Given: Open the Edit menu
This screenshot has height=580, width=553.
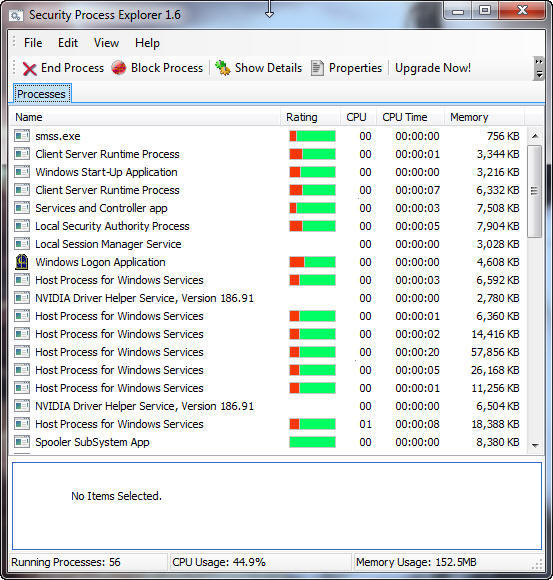Looking at the screenshot, I should coord(68,43).
